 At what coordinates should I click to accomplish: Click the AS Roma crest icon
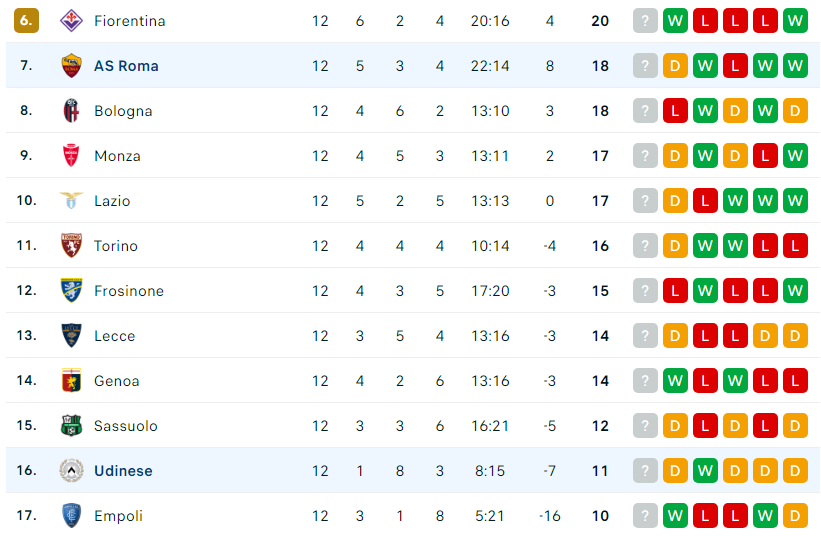[71, 66]
